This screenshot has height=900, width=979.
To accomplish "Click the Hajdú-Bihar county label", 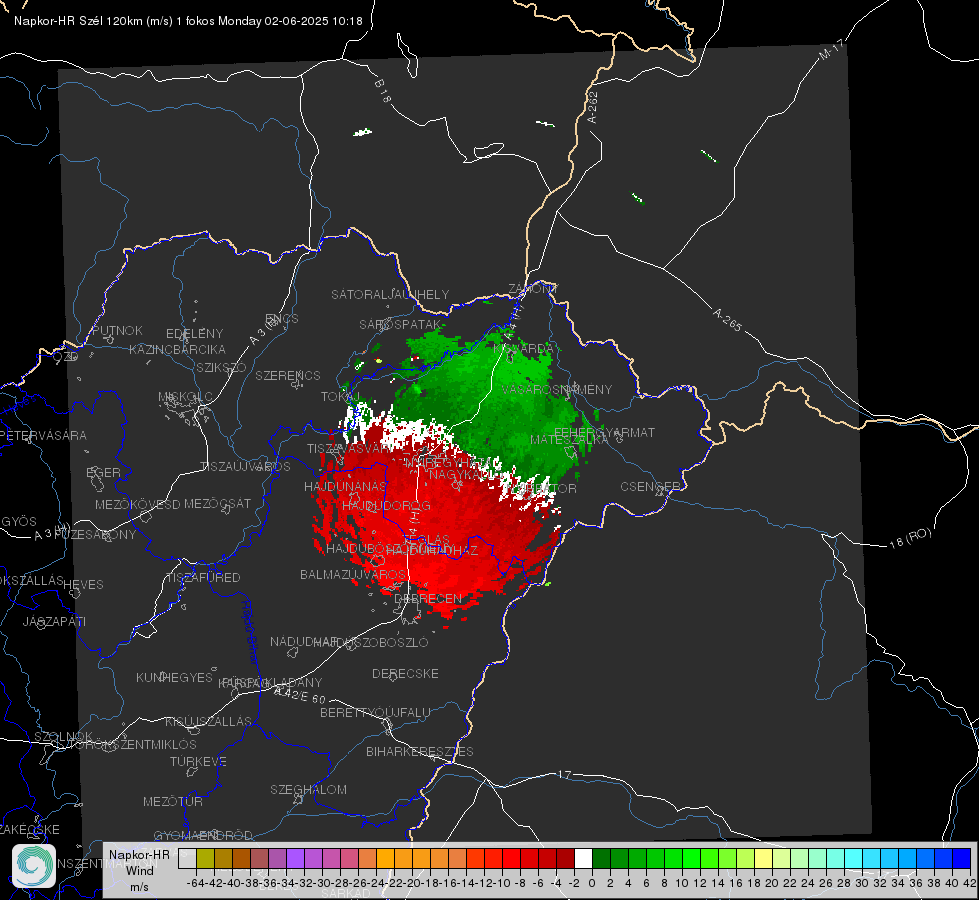I will pos(250,632).
